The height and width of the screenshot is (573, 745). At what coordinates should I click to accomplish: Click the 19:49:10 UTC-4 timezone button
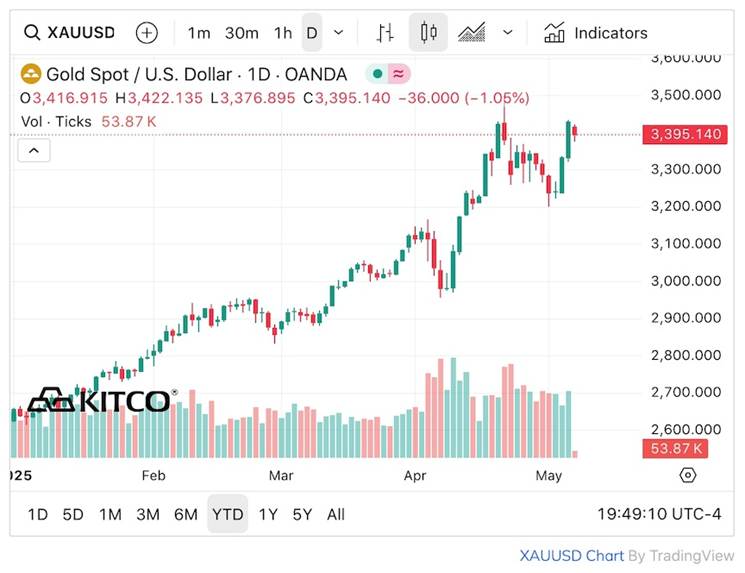pos(658,514)
